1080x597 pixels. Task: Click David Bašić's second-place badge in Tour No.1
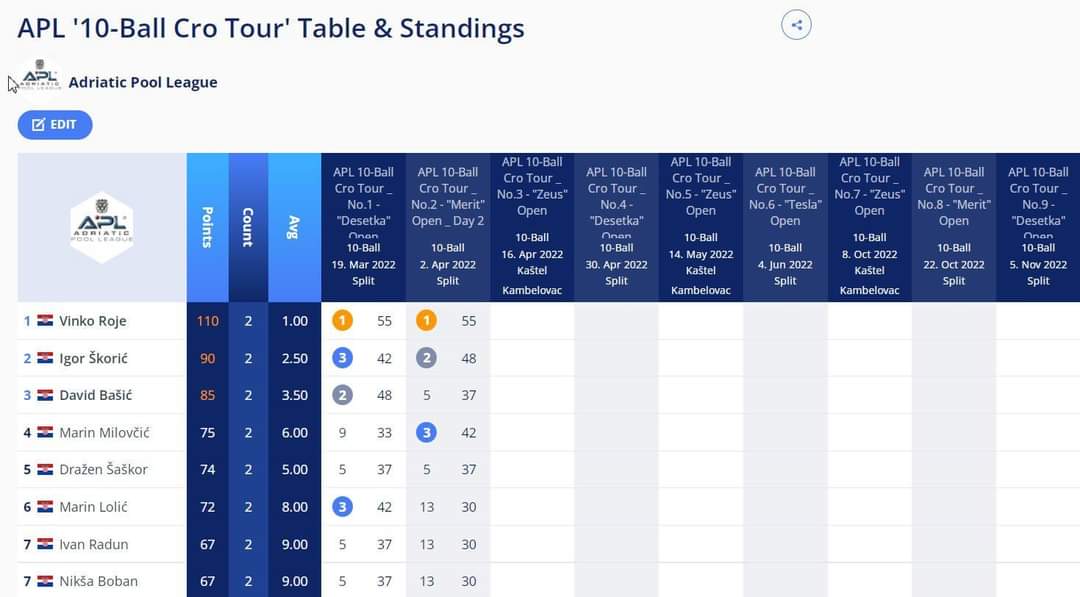(x=342, y=395)
